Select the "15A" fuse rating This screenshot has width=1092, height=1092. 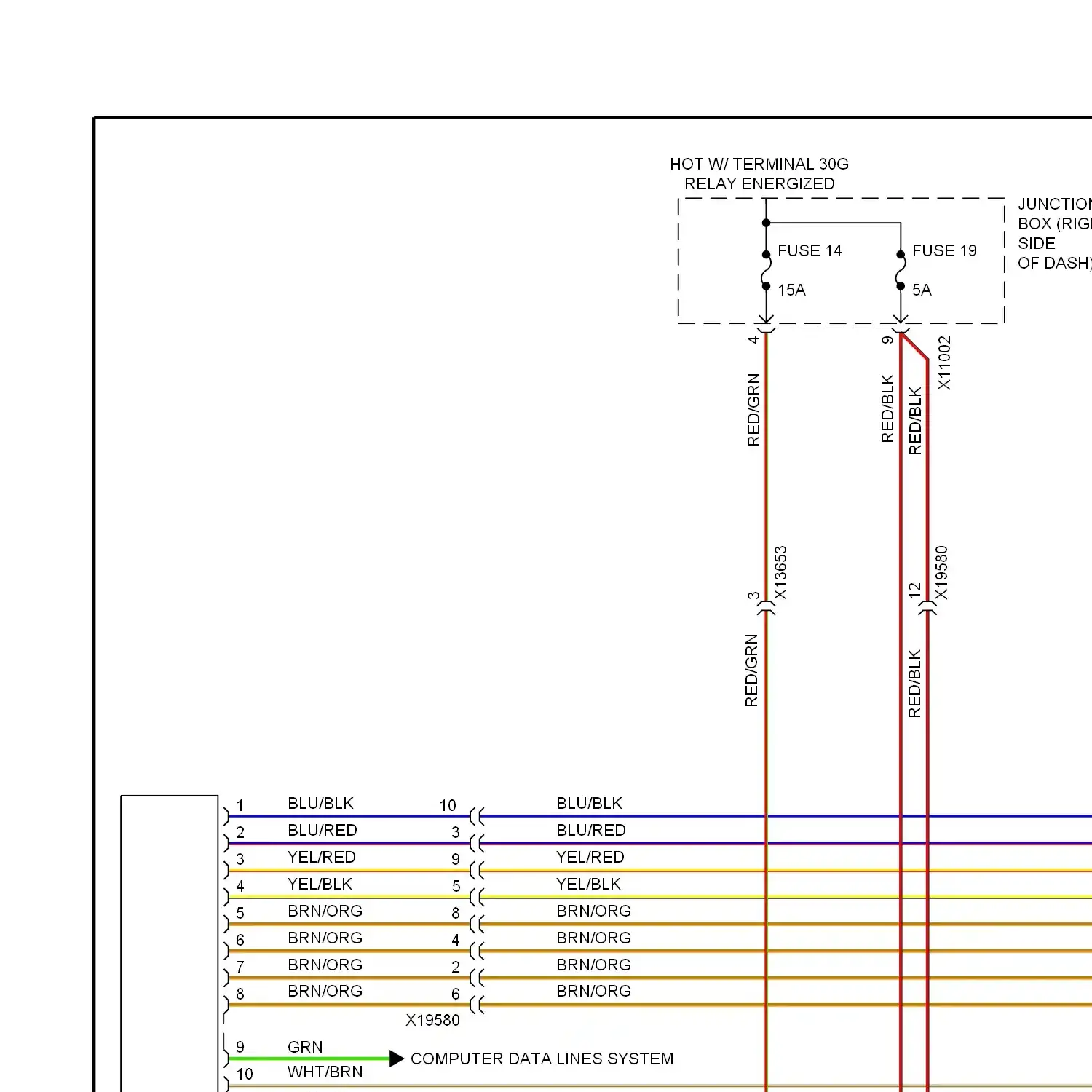[x=791, y=290]
